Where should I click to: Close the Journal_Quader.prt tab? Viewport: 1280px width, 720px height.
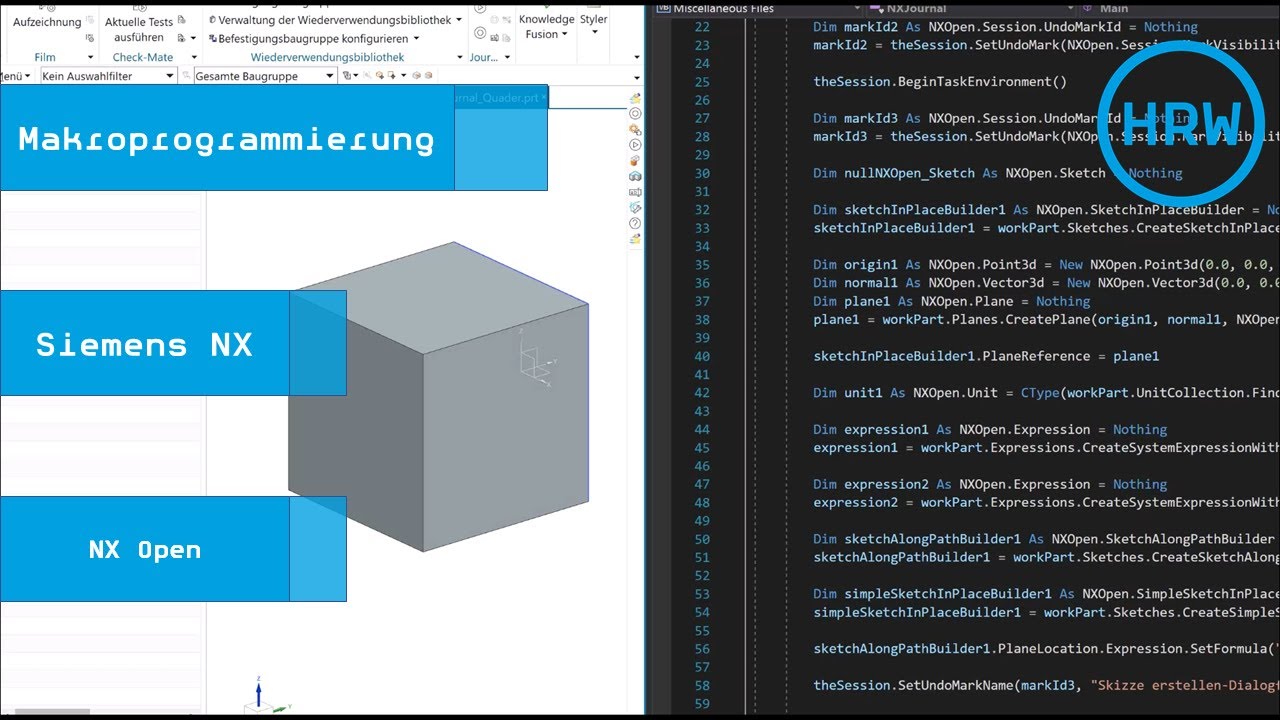tap(544, 98)
